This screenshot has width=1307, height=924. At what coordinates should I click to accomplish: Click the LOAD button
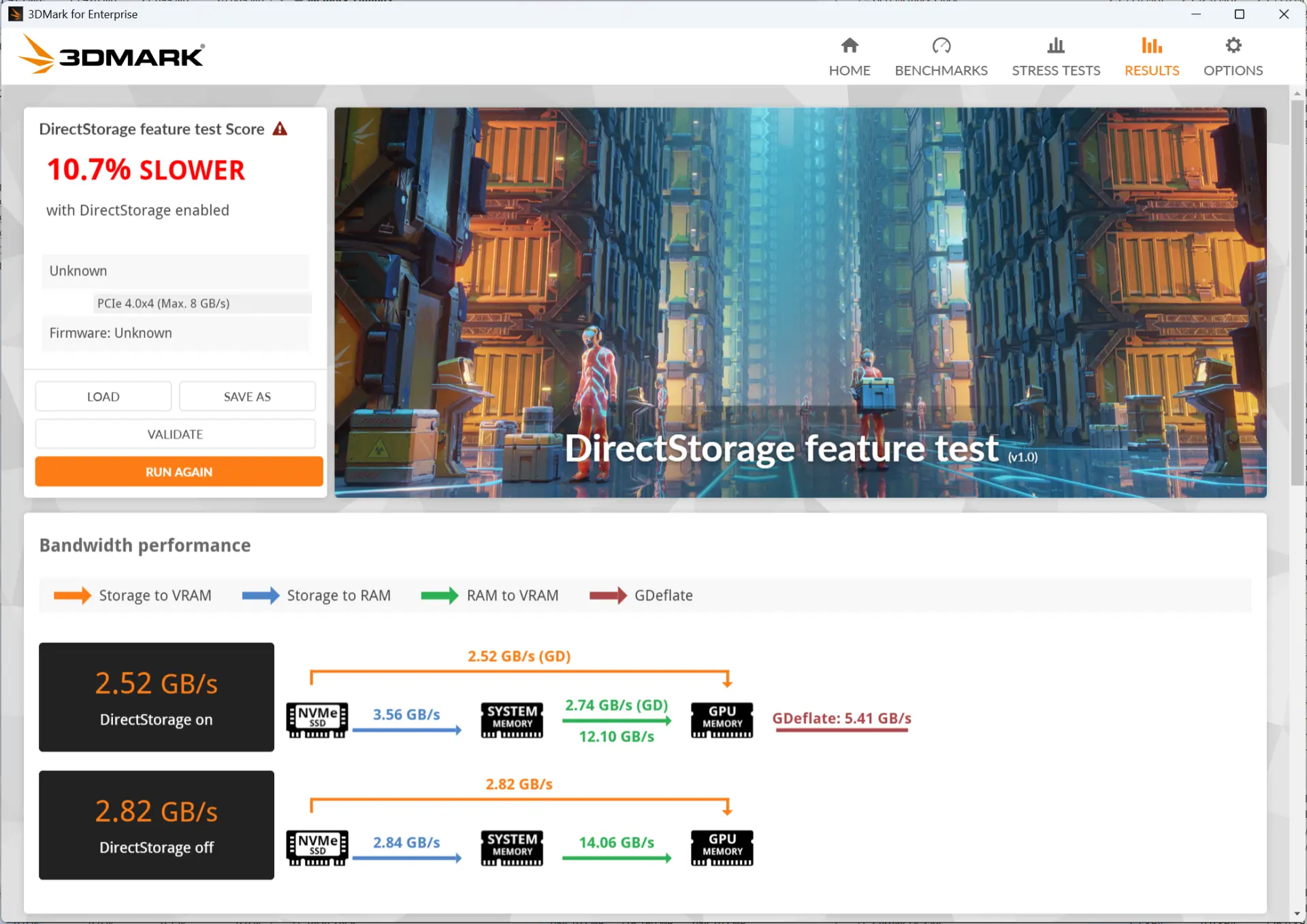pyautogui.click(x=103, y=397)
